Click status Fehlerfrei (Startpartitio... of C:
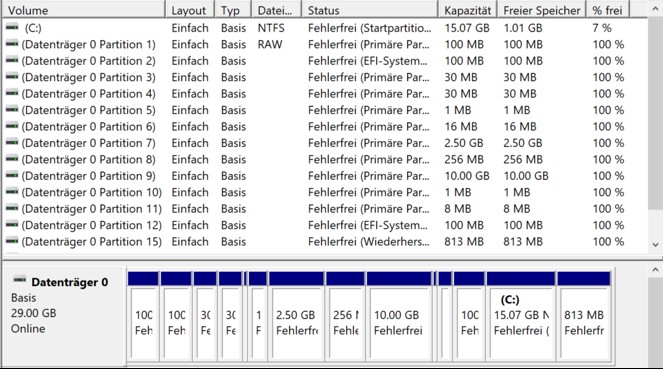Screen dimensions: 663x369 (x=370, y=28)
